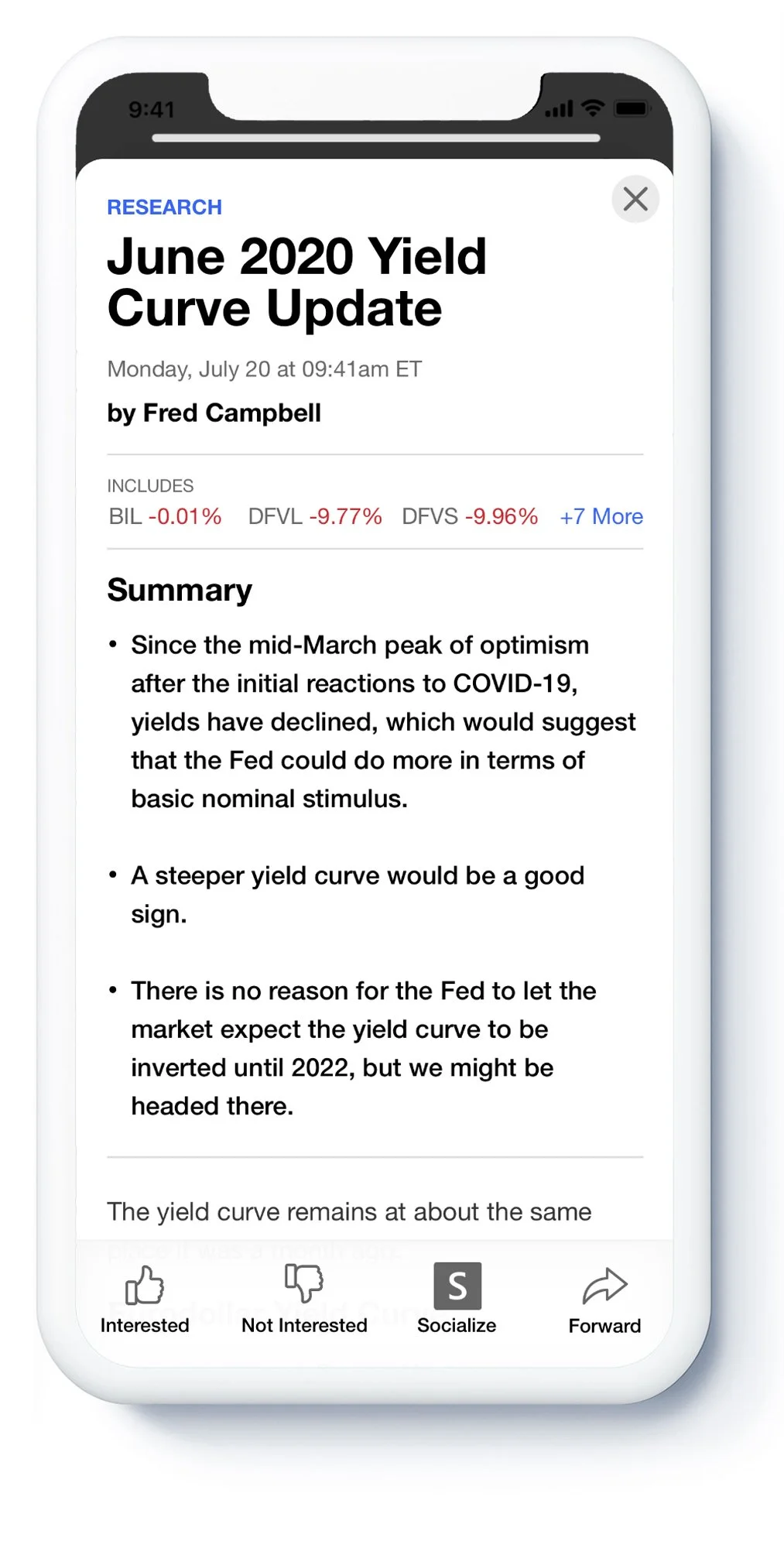The width and height of the screenshot is (784, 1548).
Task: Open the DFVS ticker -9.96%
Action: click(x=470, y=516)
